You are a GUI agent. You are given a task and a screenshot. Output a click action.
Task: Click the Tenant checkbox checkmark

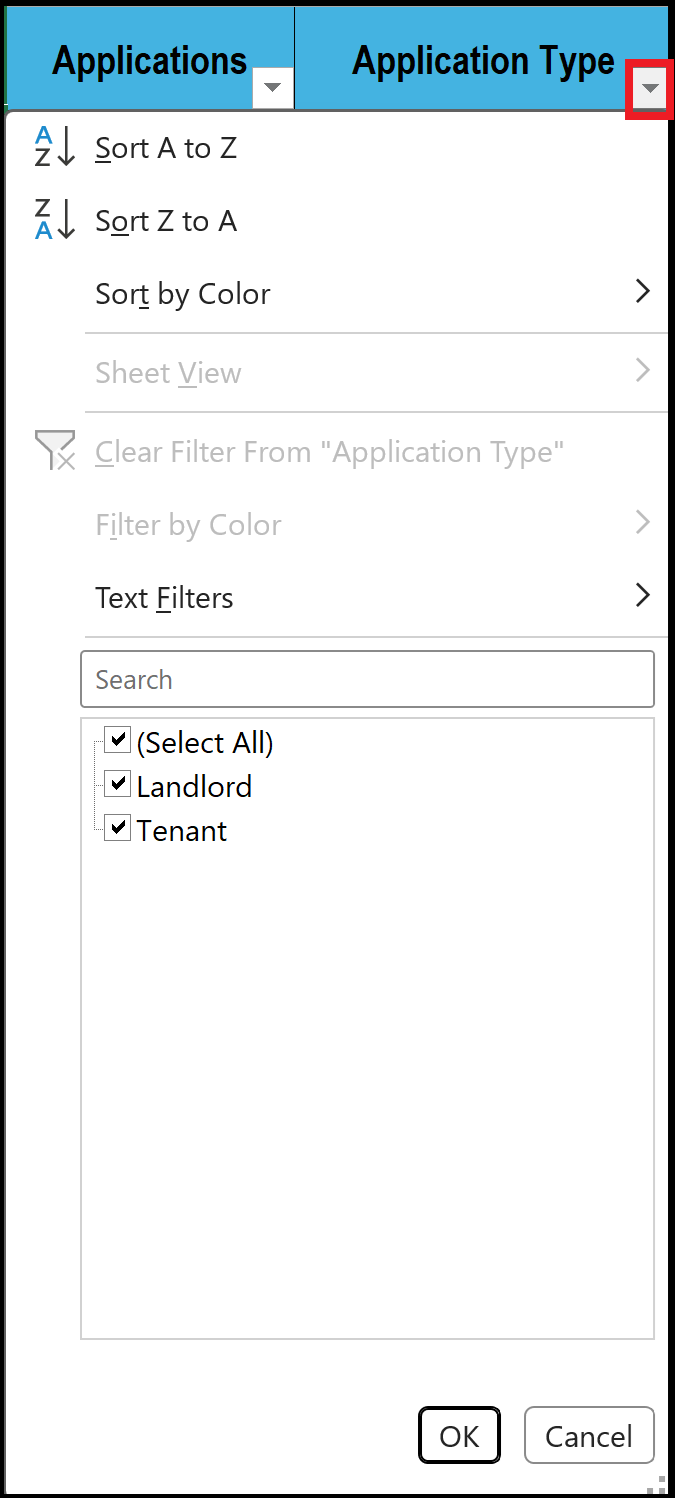click(117, 828)
